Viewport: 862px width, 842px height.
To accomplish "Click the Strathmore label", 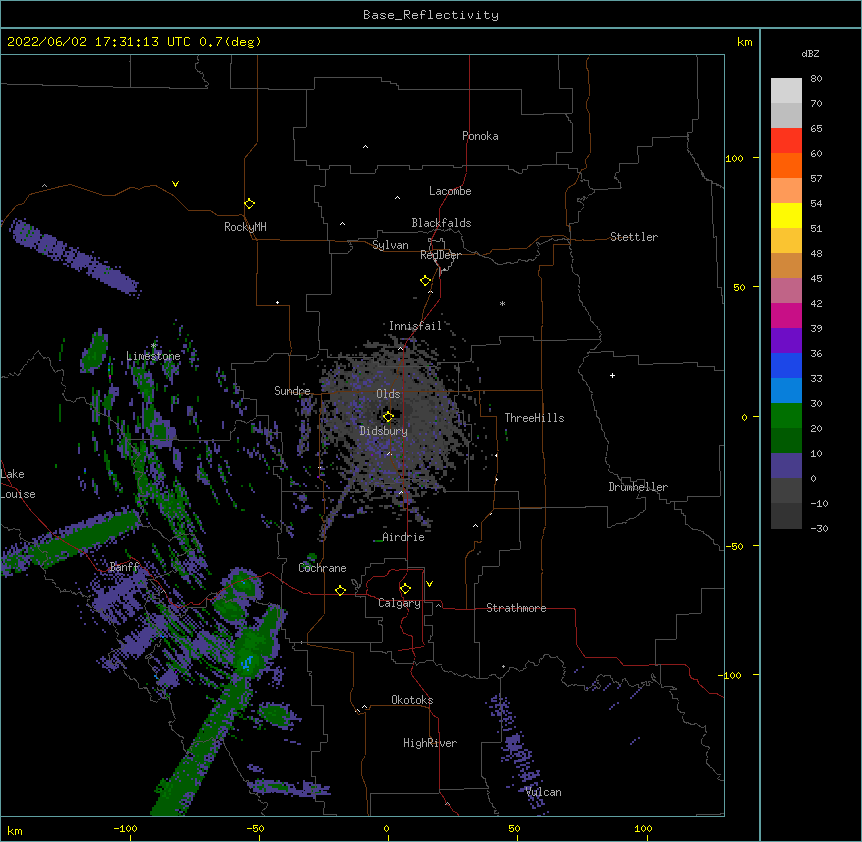I will click(516, 608).
